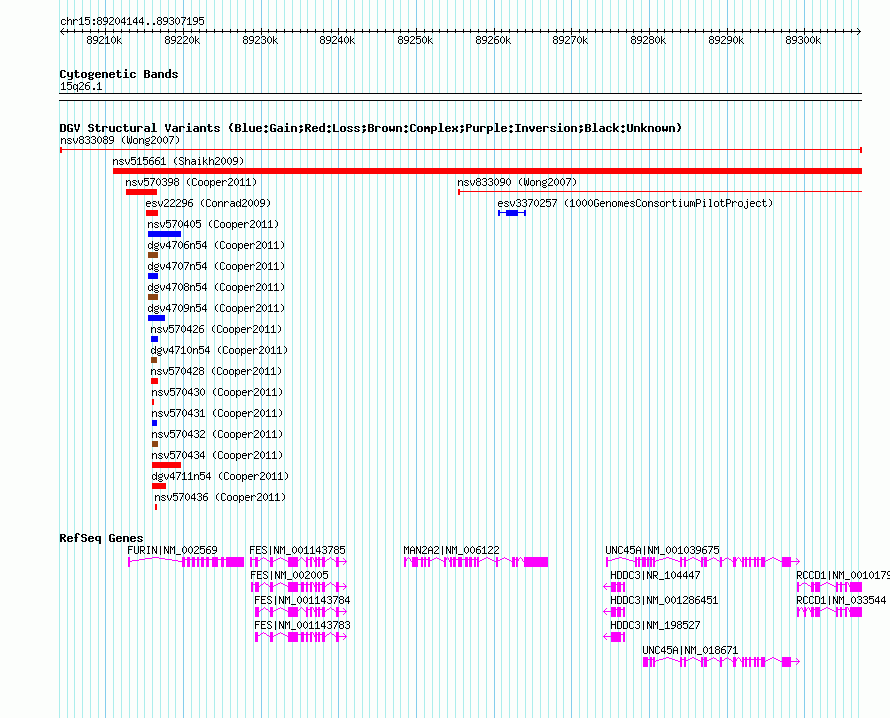Click the red nsv570428 loss marker

pyautogui.click(x=154, y=381)
